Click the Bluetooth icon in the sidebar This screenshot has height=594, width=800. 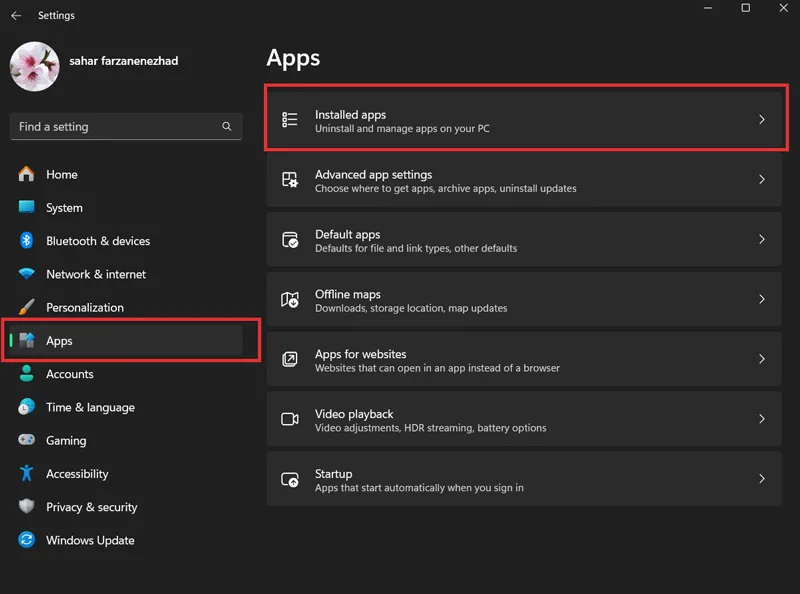pyautogui.click(x=27, y=240)
